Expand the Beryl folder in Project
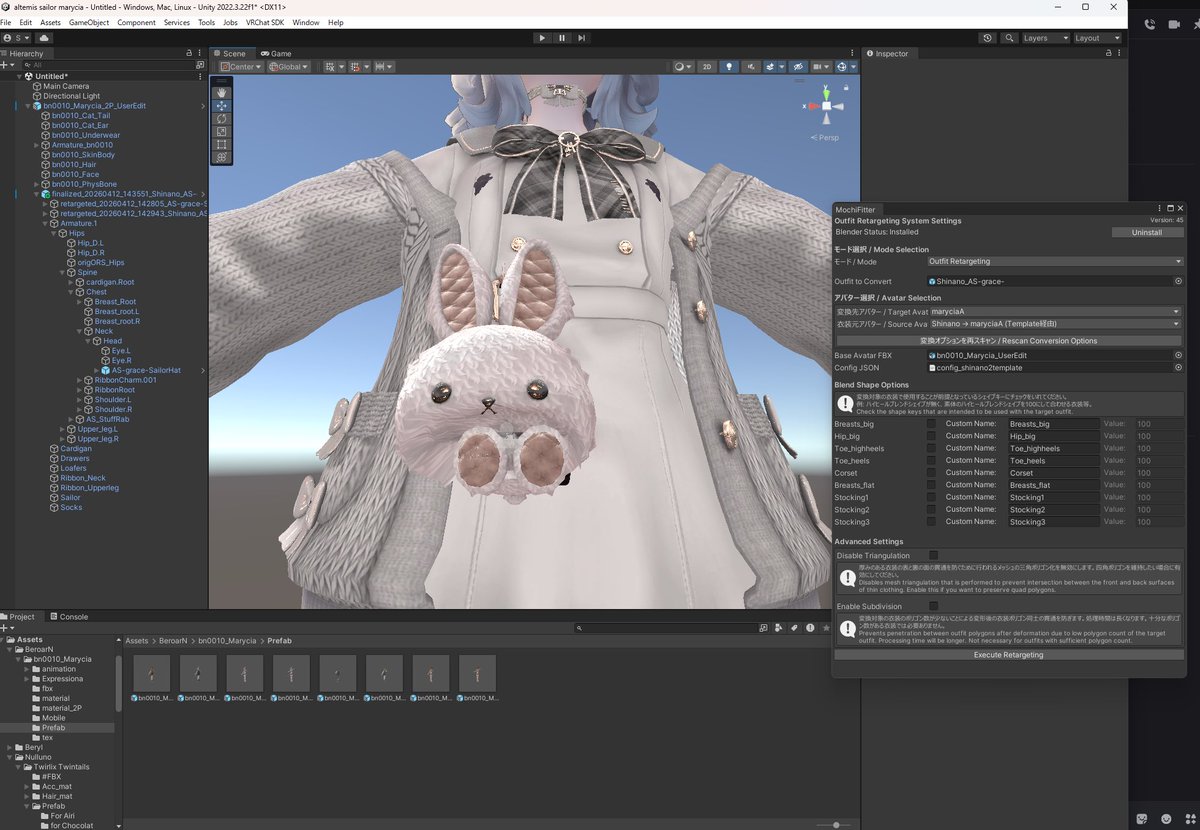 [x=9, y=747]
